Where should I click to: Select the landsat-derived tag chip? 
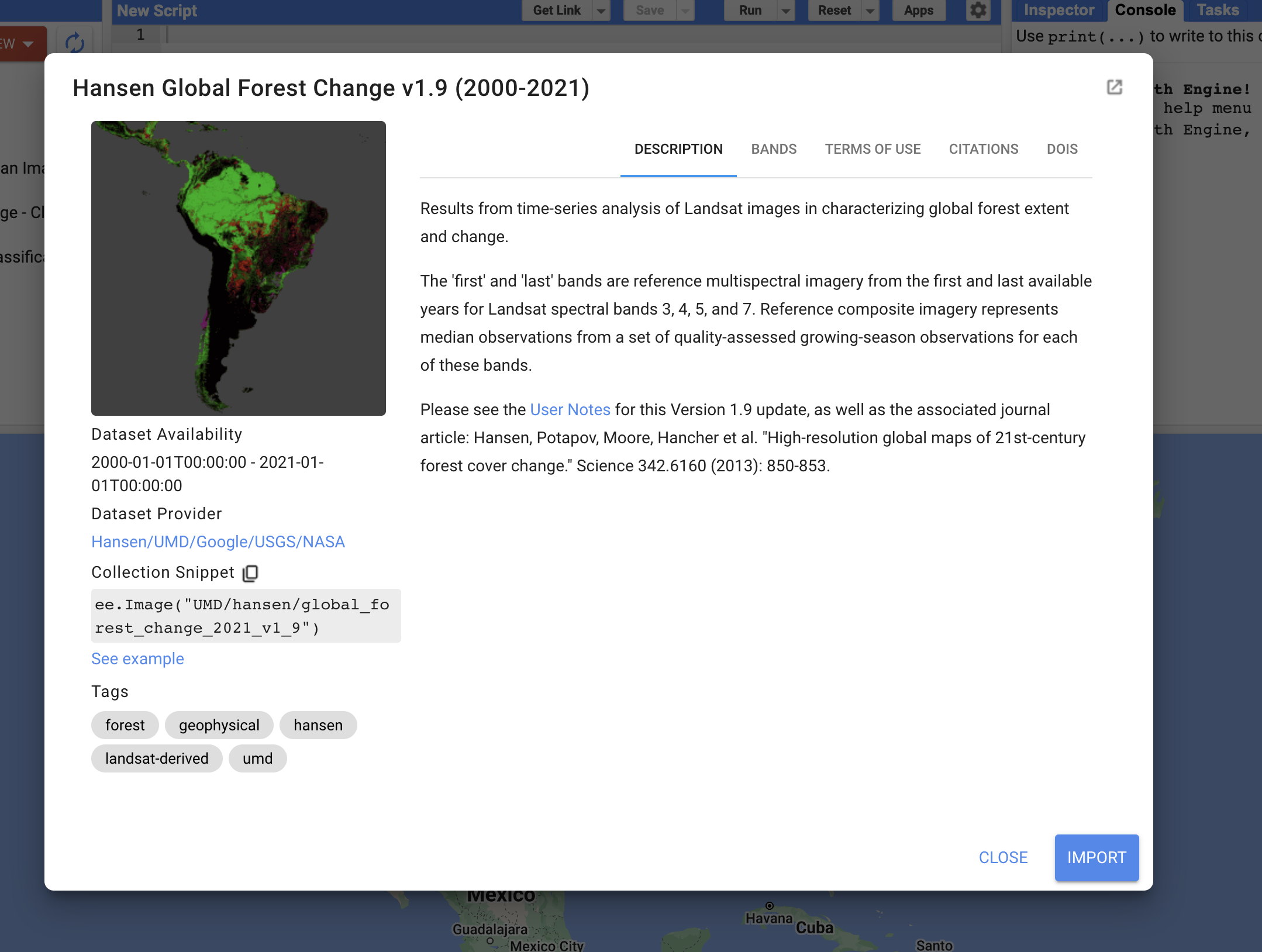click(x=156, y=758)
